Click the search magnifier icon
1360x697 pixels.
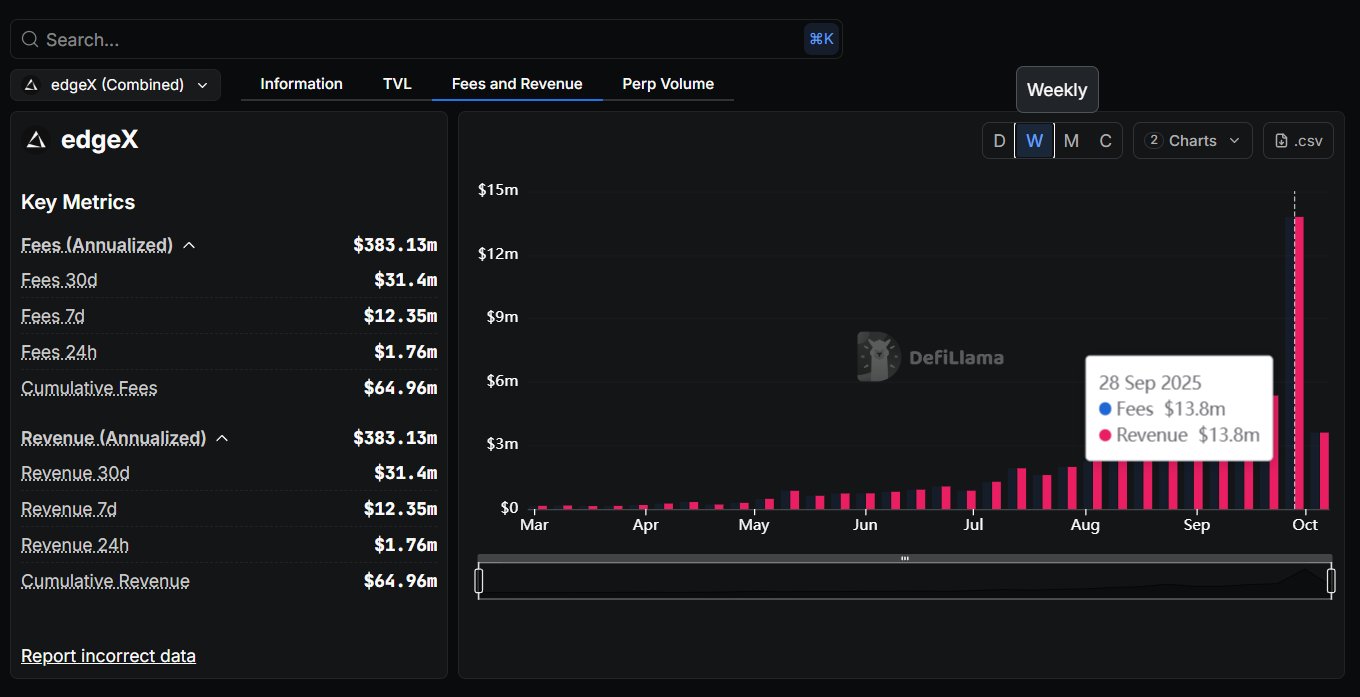28,38
